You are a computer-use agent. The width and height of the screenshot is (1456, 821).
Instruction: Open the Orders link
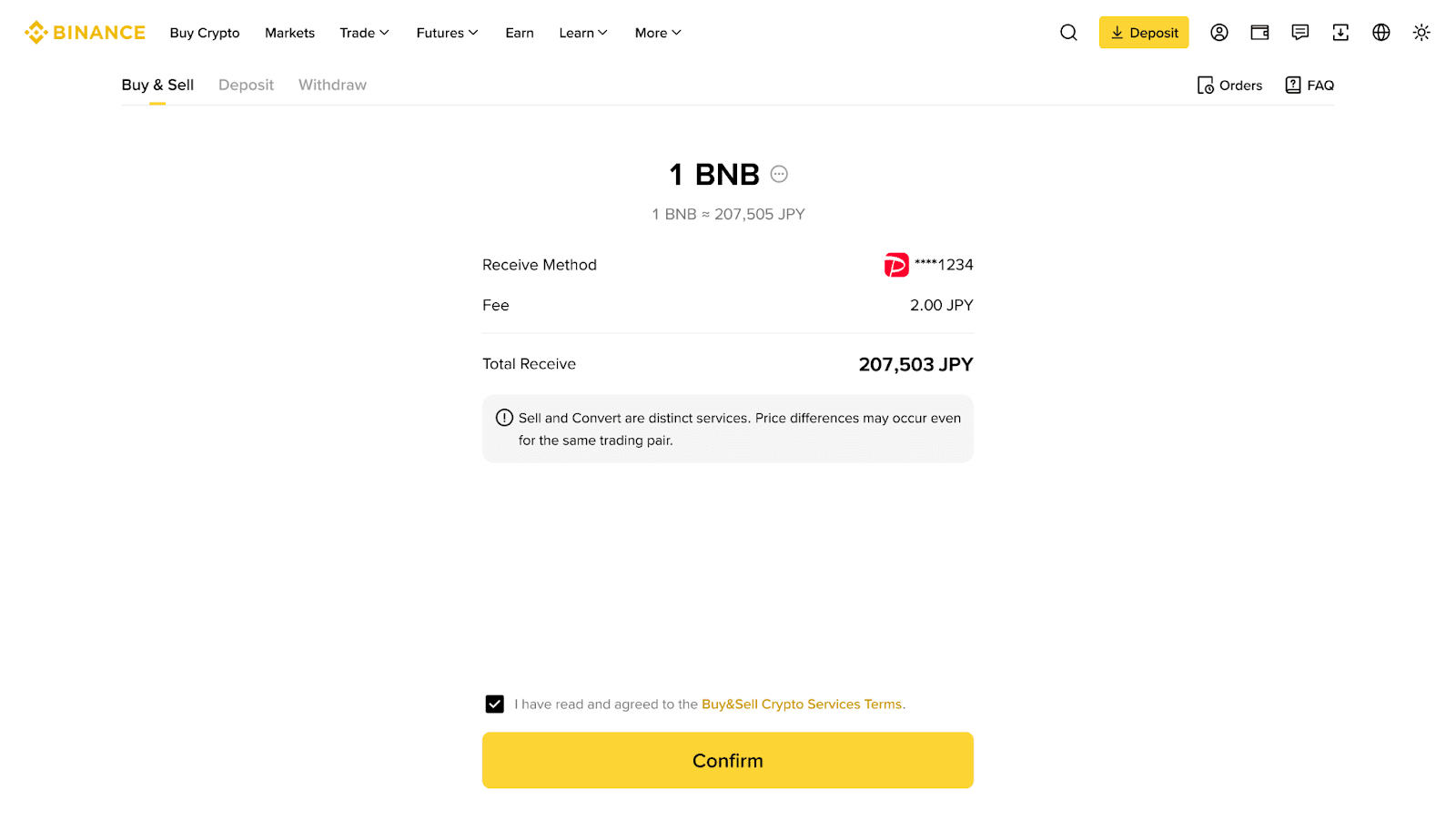click(1229, 86)
